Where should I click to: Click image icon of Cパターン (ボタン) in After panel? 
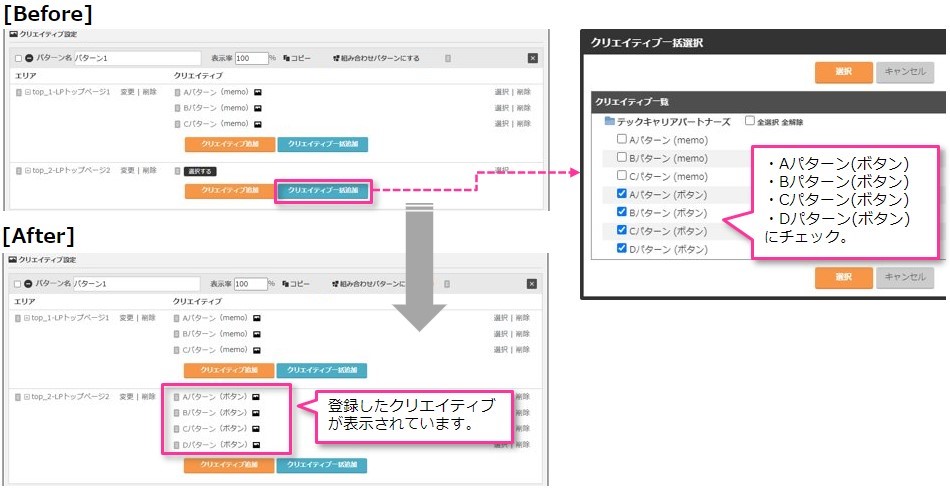click(256, 428)
